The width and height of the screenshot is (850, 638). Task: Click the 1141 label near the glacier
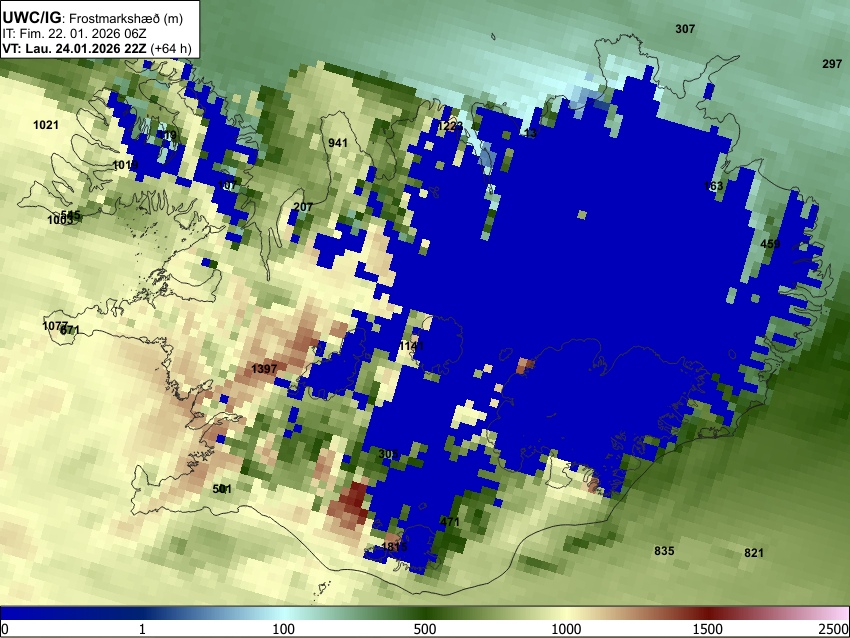pos(411,346)
